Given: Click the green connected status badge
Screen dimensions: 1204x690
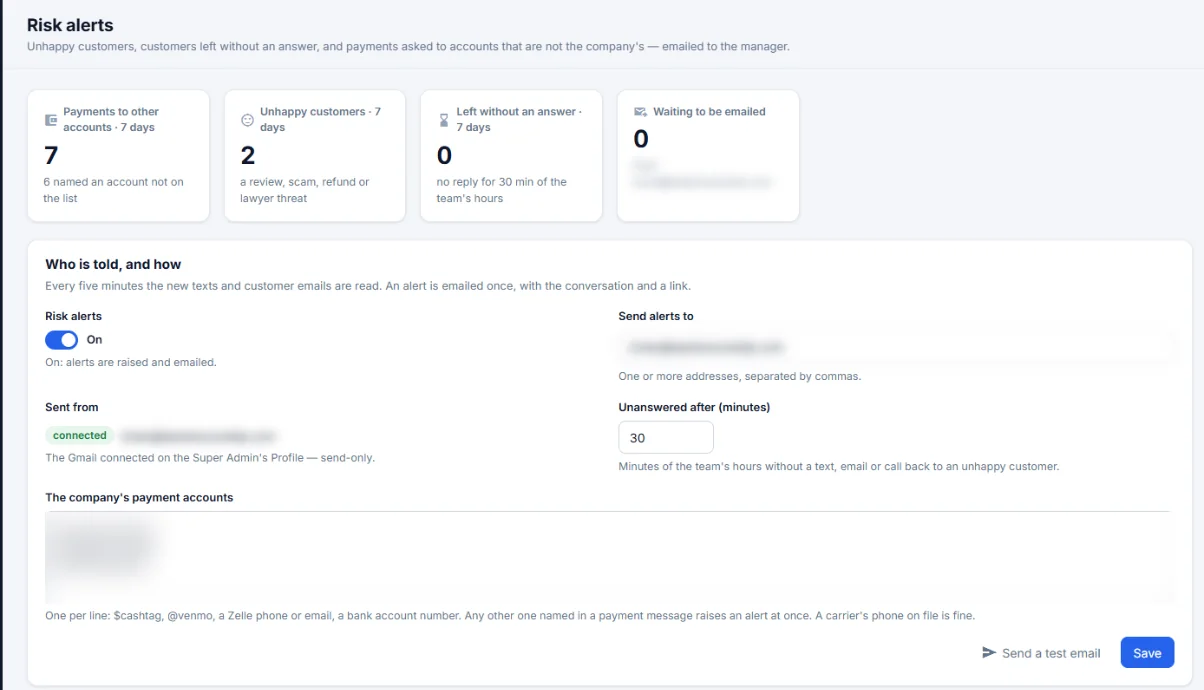Looking at the screenshot, I should [80, 436].
